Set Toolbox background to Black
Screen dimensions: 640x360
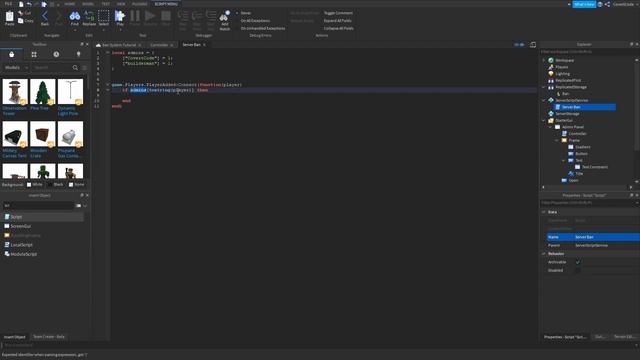50,184
